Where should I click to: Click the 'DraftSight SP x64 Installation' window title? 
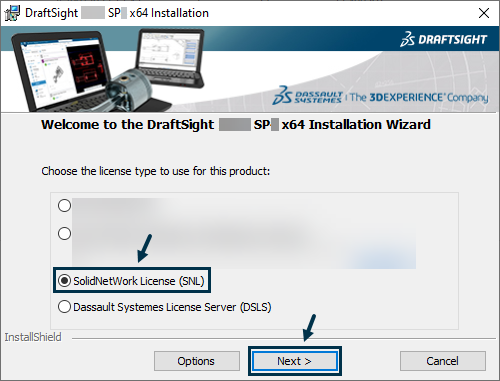(x=117, y=13)
